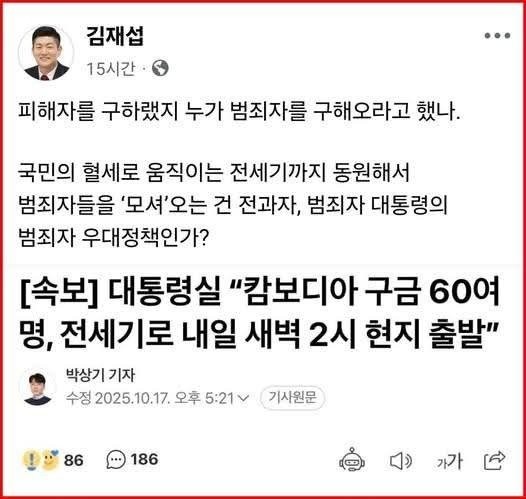This screenshot has width=526, height=499.
Task: Click the comment bubble icon
Action: tap(116, 459)
